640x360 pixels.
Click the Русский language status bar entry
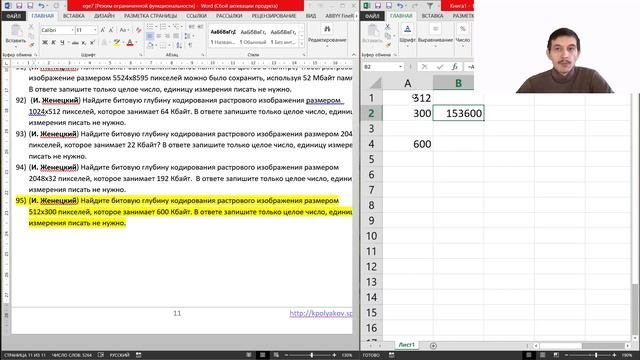coord(119,355)
